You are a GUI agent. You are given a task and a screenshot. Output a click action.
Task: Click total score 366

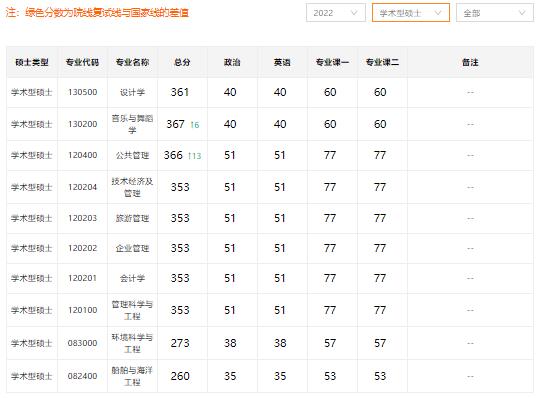[x=173, y=155]
